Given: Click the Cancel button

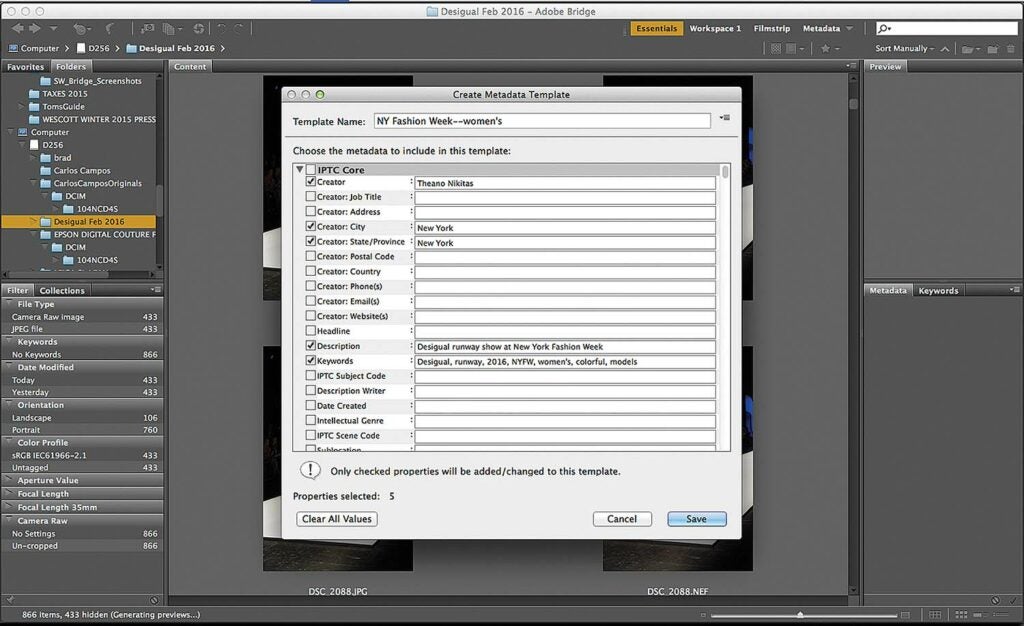Looking at the screenshot, I should 622,519.
